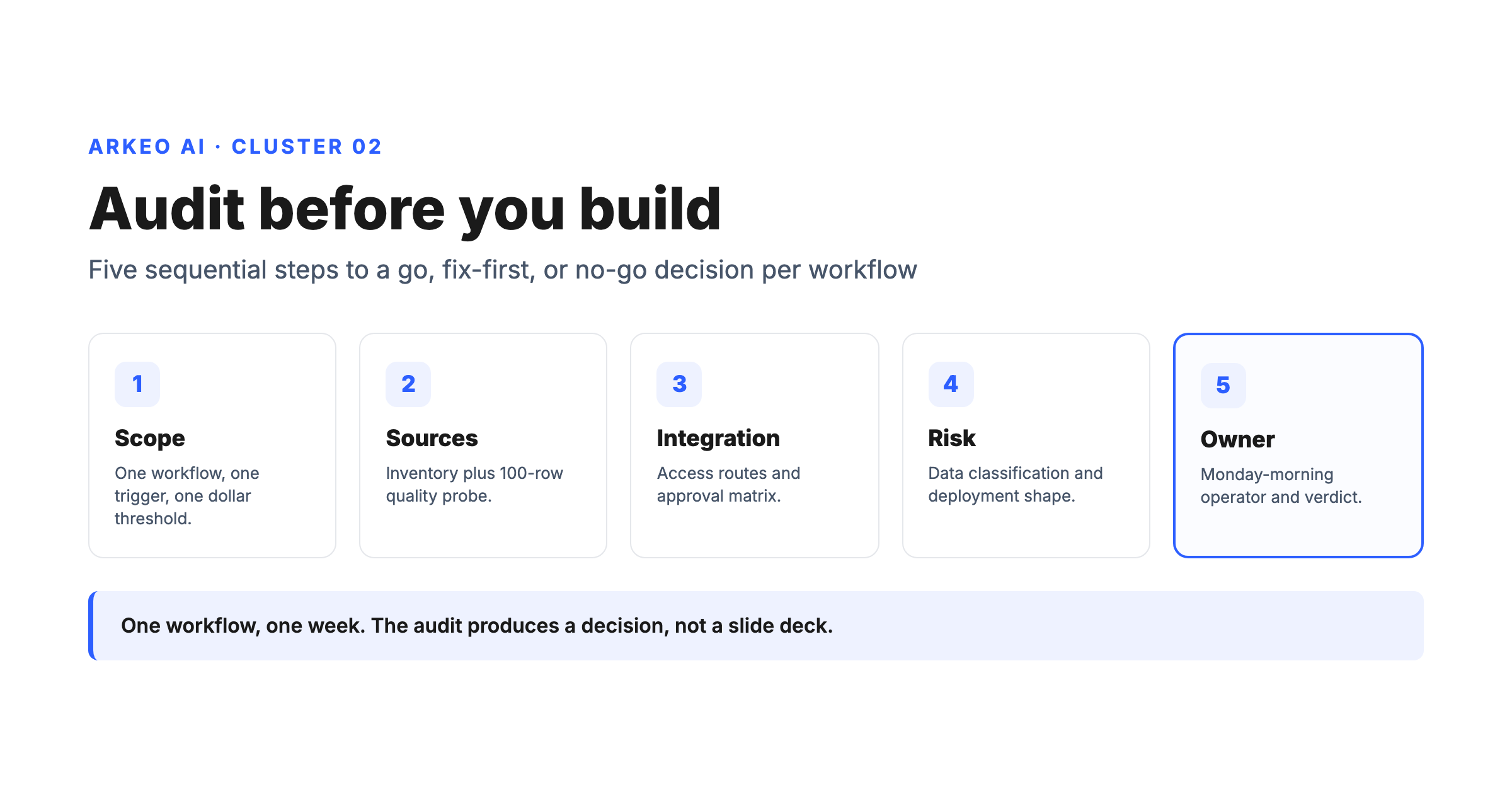The height and width of the screenshot is (794, 1512).
Task: Click the number 3 step badge
Action: pyautogui.click(x=679, y=384)
